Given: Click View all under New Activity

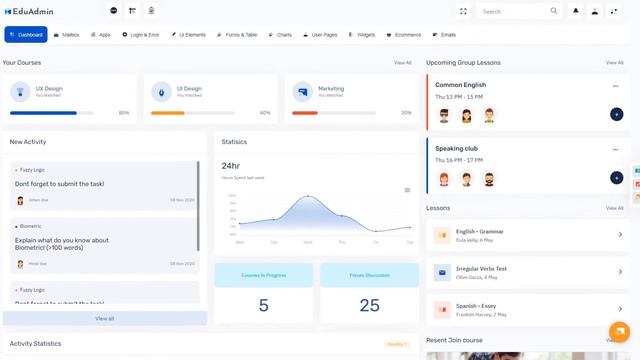Looking at the screenshot, I should click(x=104, y=318).
